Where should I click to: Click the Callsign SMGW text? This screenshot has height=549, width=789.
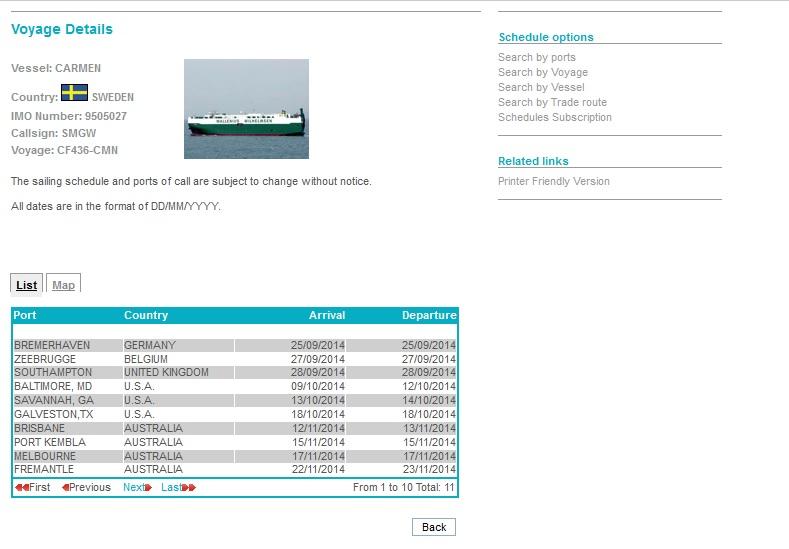tap(54, 133)
